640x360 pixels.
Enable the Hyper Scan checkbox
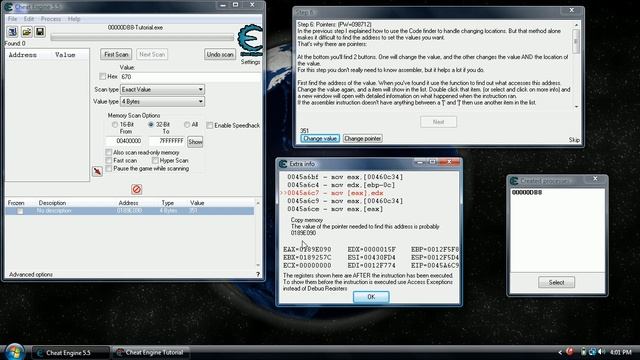(x=155, y=160)
